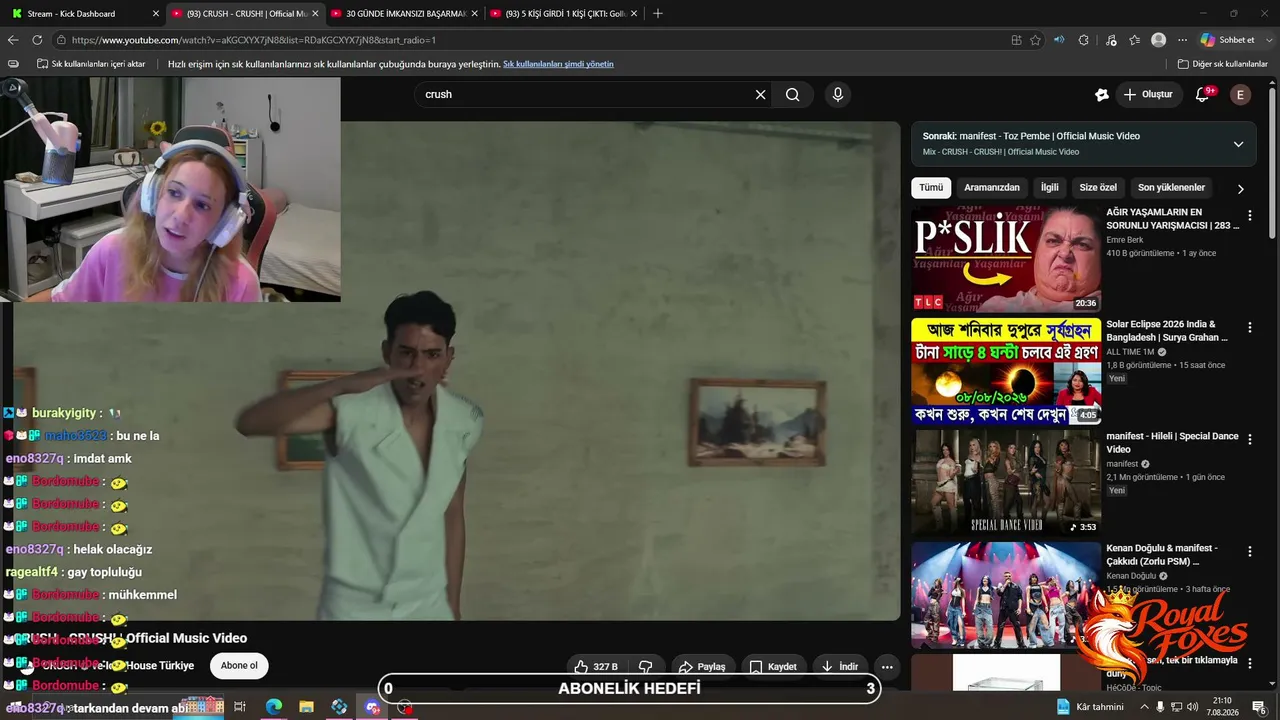Open Microsoft Edge from the taskbar
This screenshot has height=720, width=1280.
pos(273,707)
